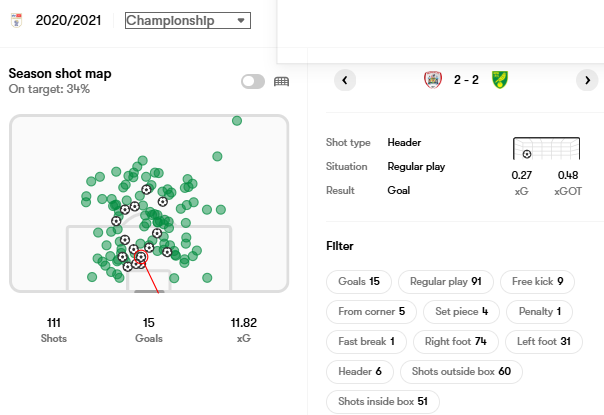Select the red-circled goal marker on shot map
Screen dimensions: 604x415
pyautogui.click(x=141, y=257)
